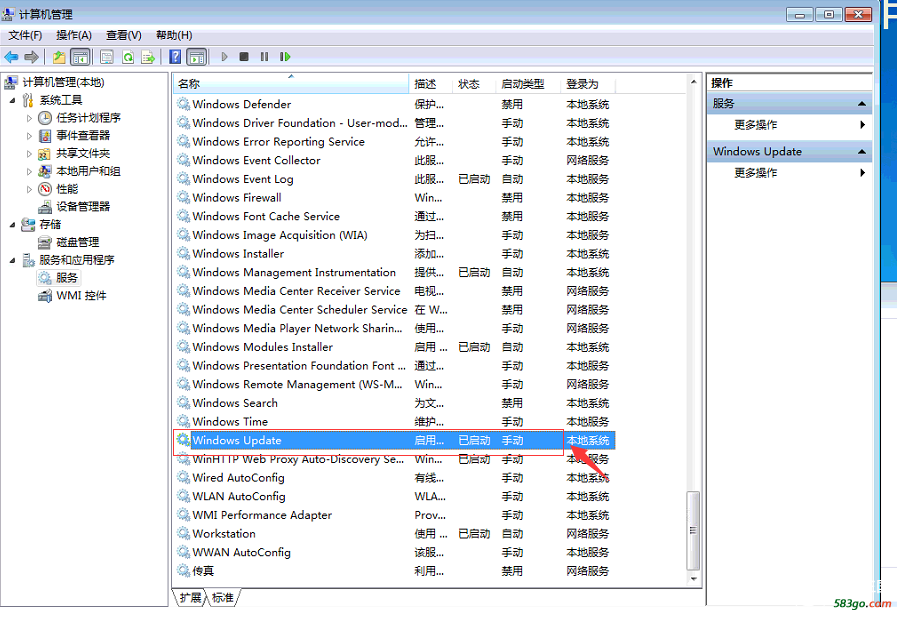Select 磁盘管理 in the tree

point(78,242)
